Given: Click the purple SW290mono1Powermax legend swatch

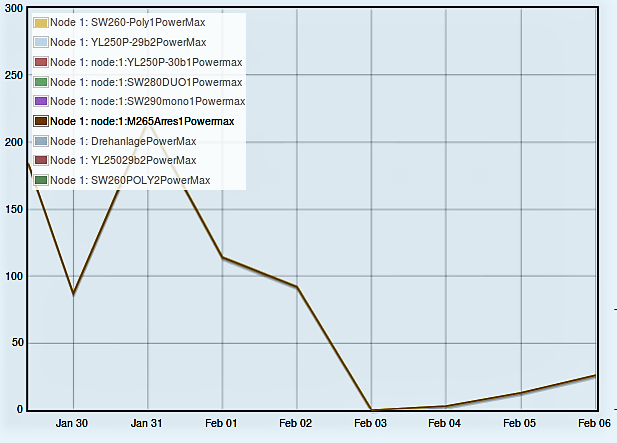Looking at the screenshot, I should point(41,102).
